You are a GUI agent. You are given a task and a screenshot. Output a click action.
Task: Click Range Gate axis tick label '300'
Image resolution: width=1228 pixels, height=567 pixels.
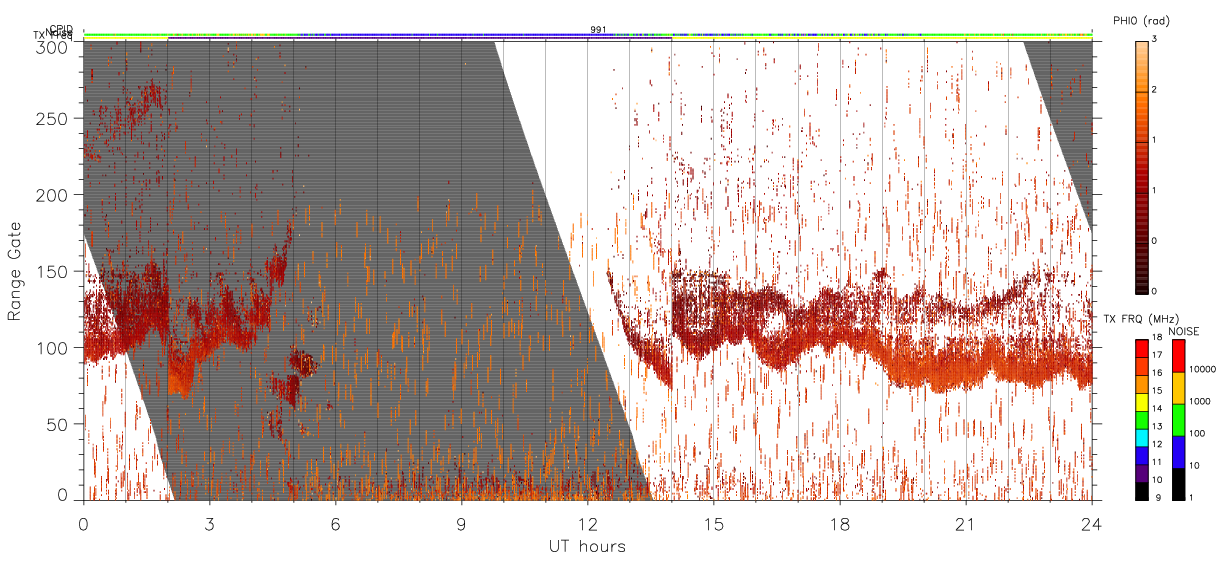point(53,47)
